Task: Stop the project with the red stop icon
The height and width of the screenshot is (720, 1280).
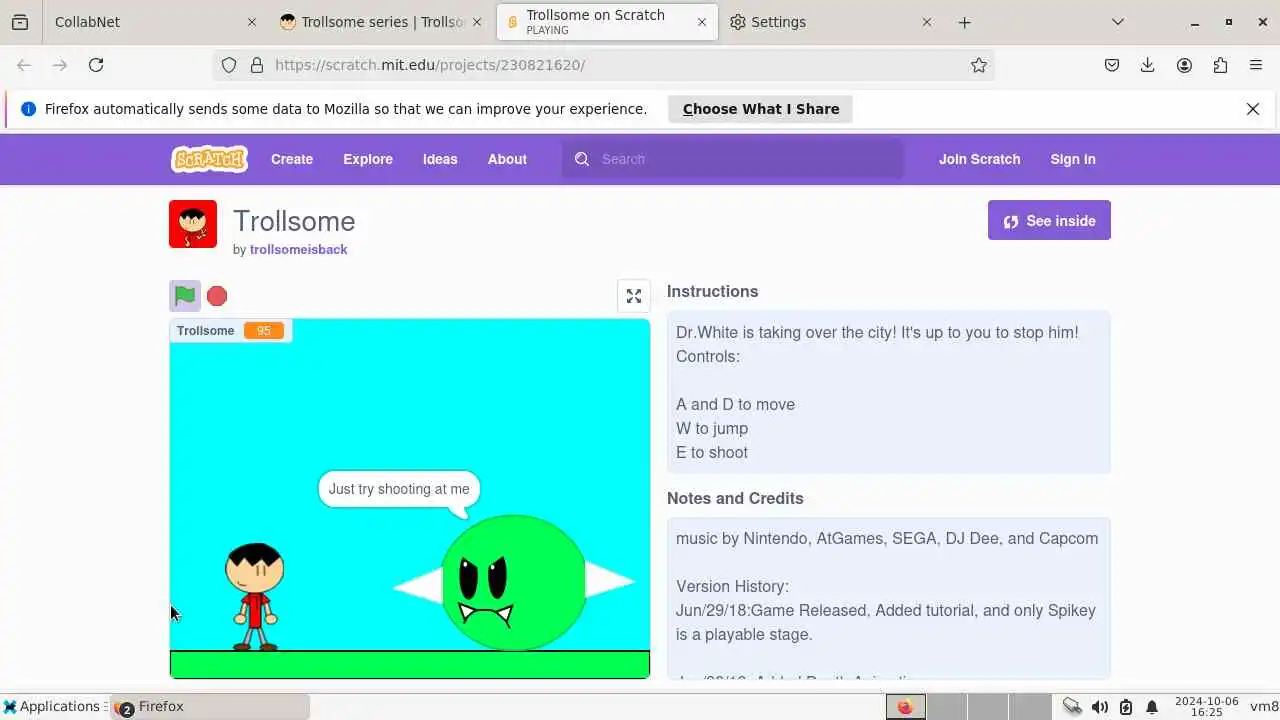Action: click(x=217, y=296)
